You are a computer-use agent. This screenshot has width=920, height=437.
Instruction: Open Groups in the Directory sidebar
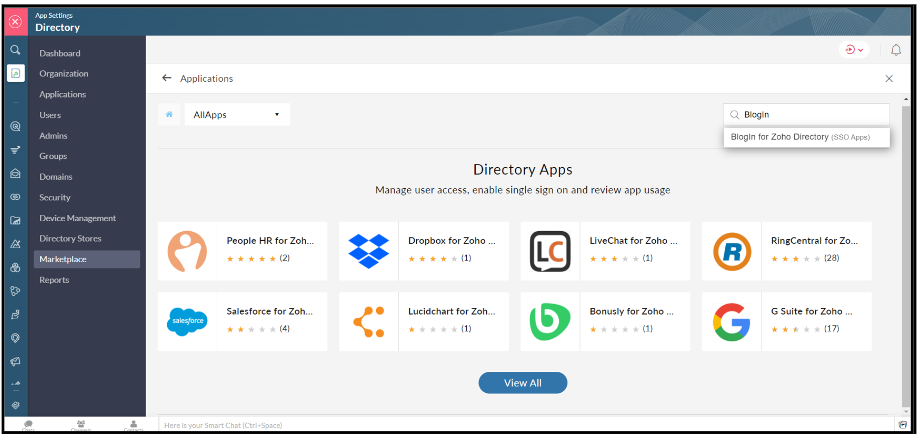53,156
